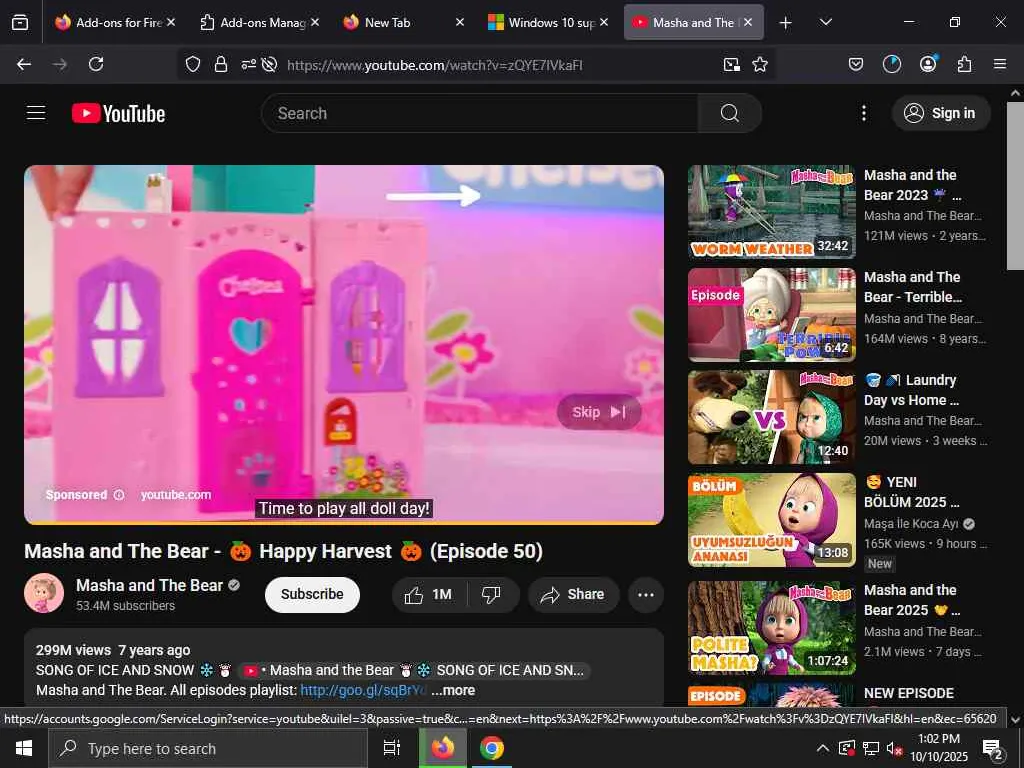
Task: Open more actions ellipsis below the video
Action: (x=646, y=594)
